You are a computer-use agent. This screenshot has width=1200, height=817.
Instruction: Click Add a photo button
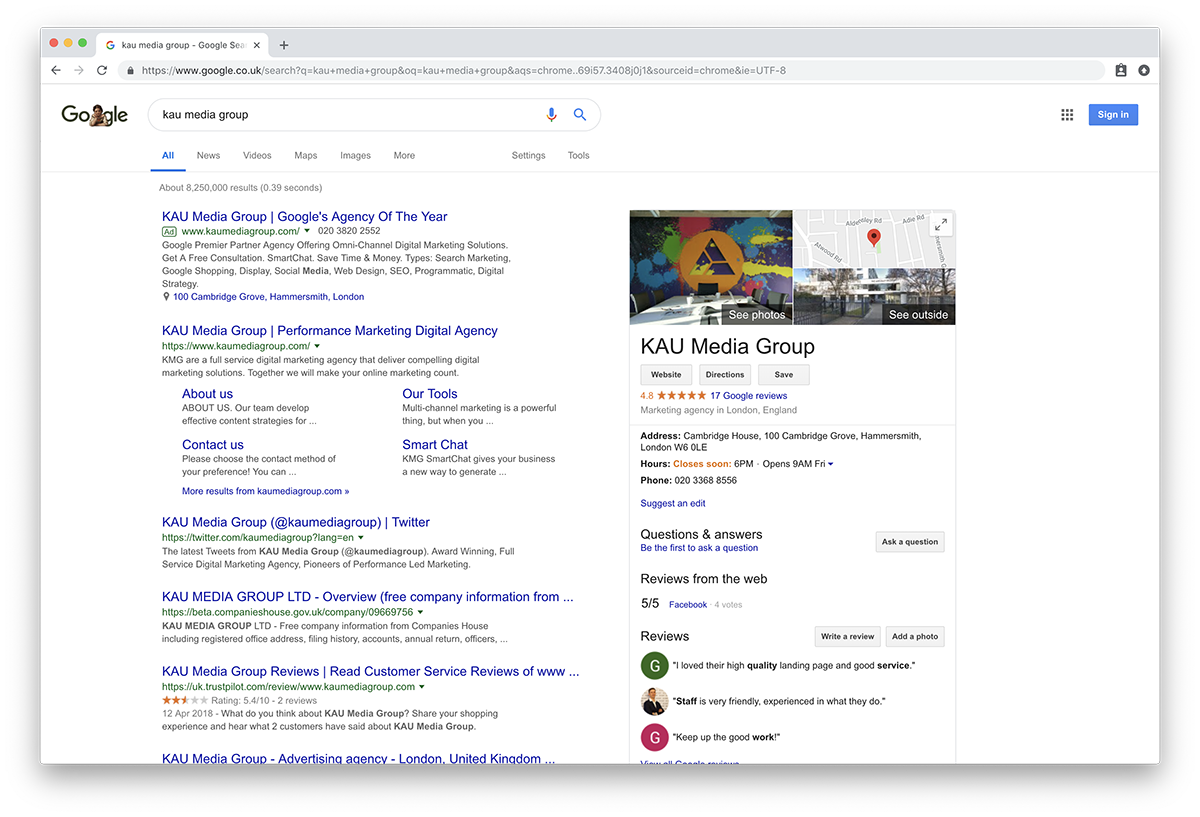tap(915, 636)
